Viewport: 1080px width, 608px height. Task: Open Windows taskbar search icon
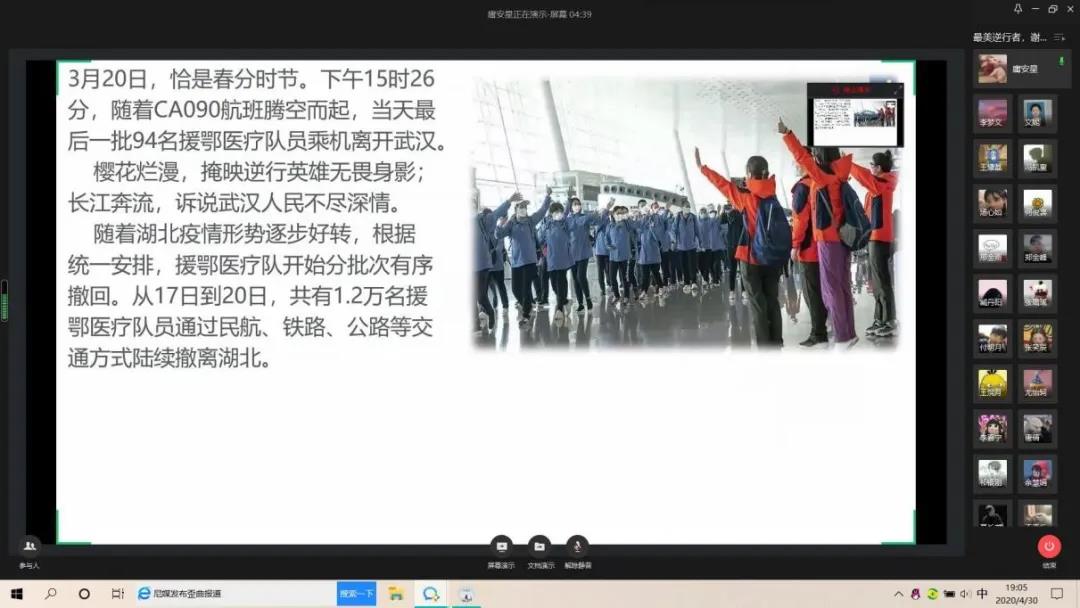point(50,594)
